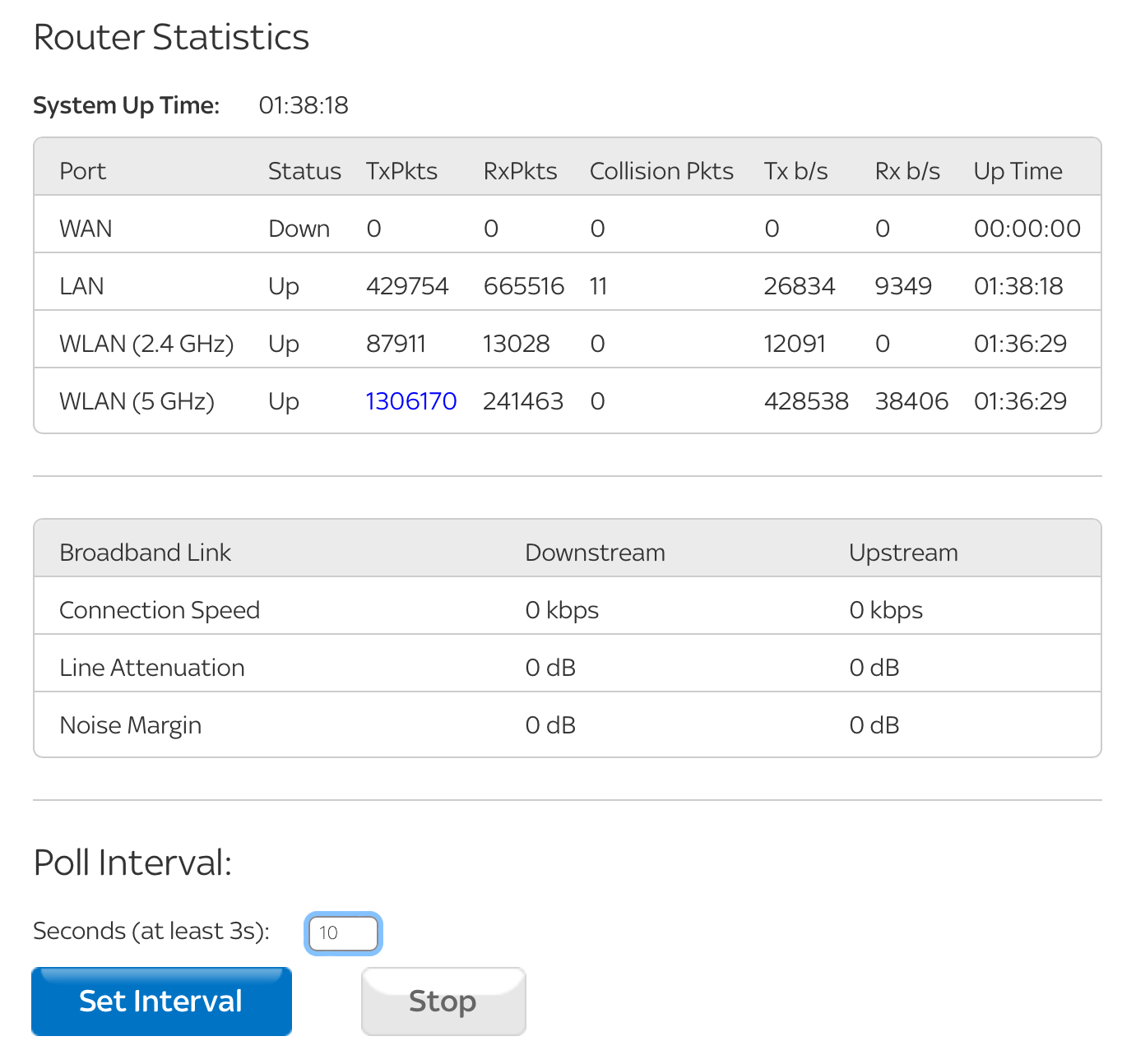Click the WAN status Down cell

click(x=299, y=229)
